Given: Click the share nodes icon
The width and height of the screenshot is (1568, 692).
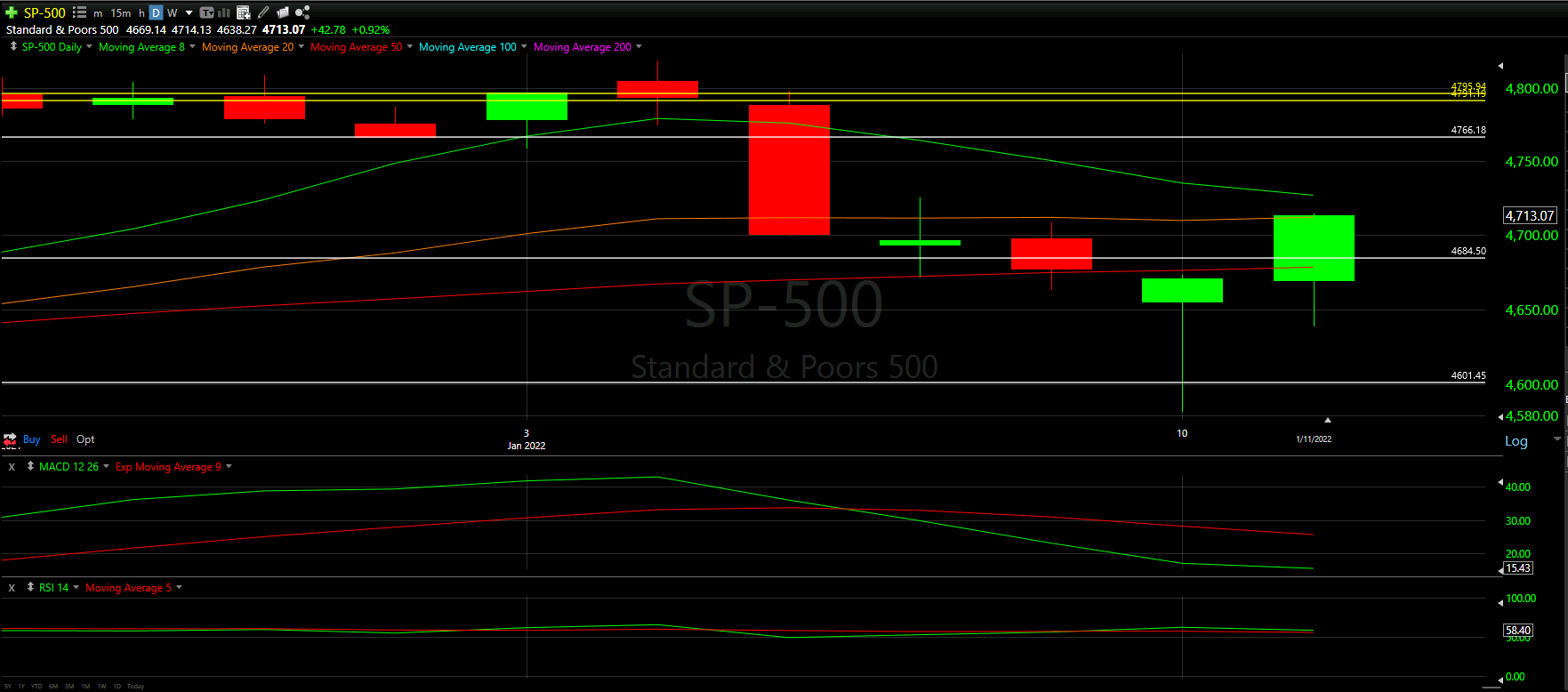Looking at the screenshot, I should [x=302, y=12].
